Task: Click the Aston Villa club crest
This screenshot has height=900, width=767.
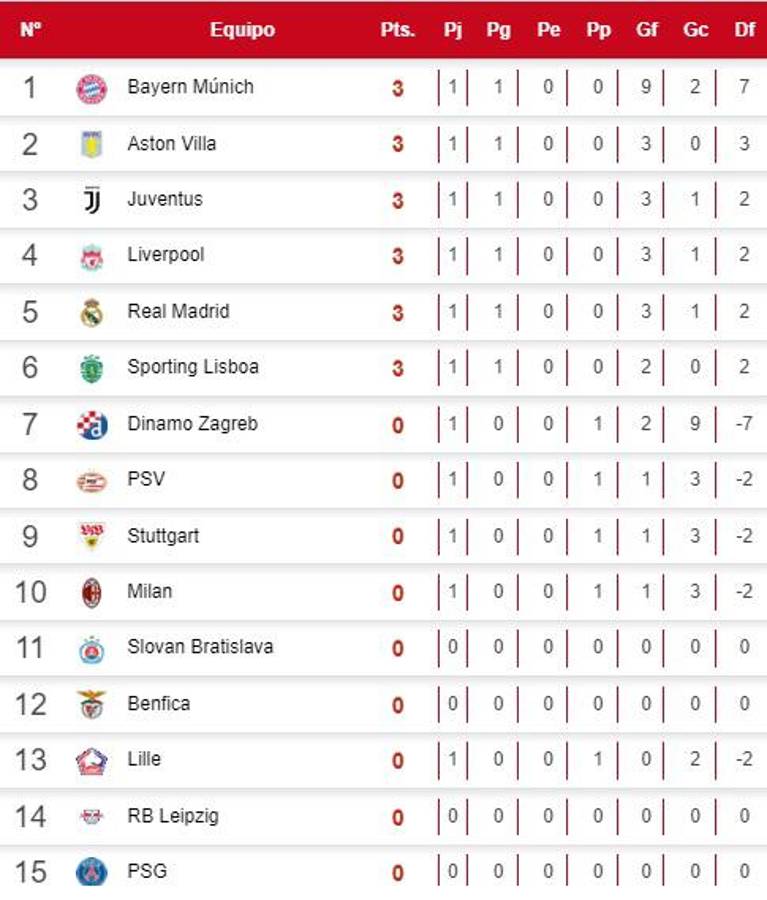Action: click(91, 144)
